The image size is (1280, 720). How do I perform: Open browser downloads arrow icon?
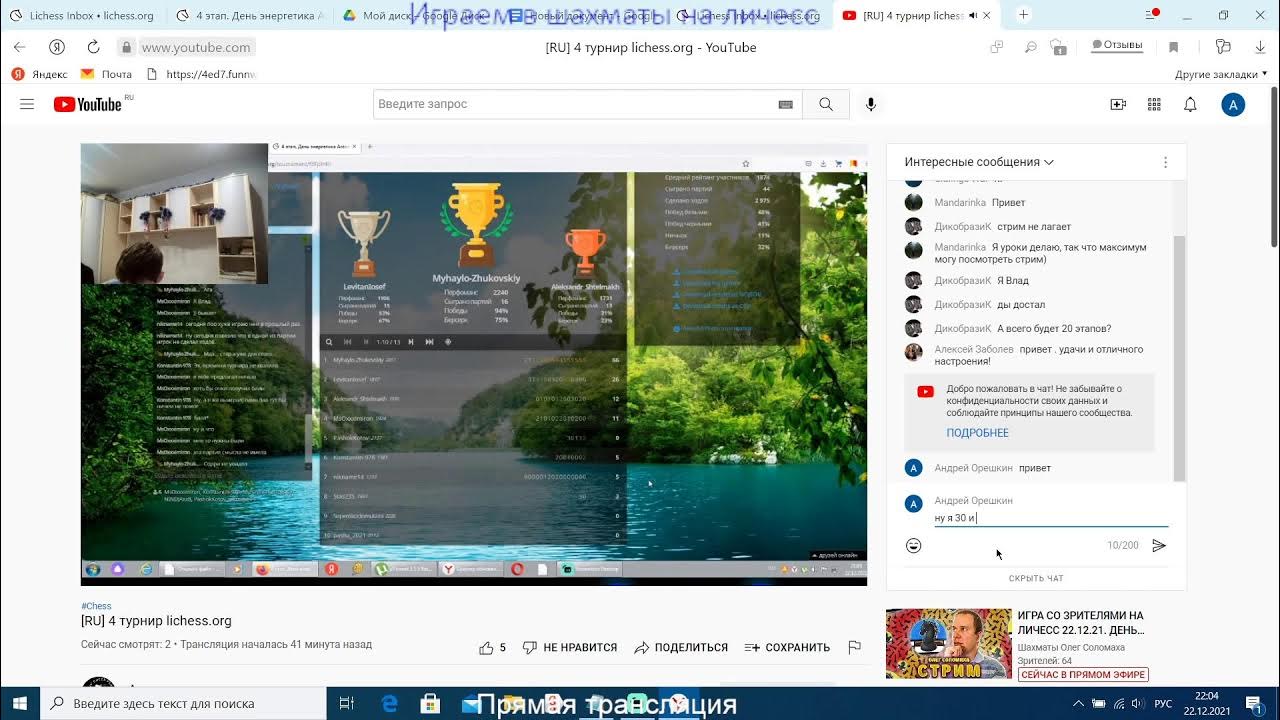(1260, 46)
